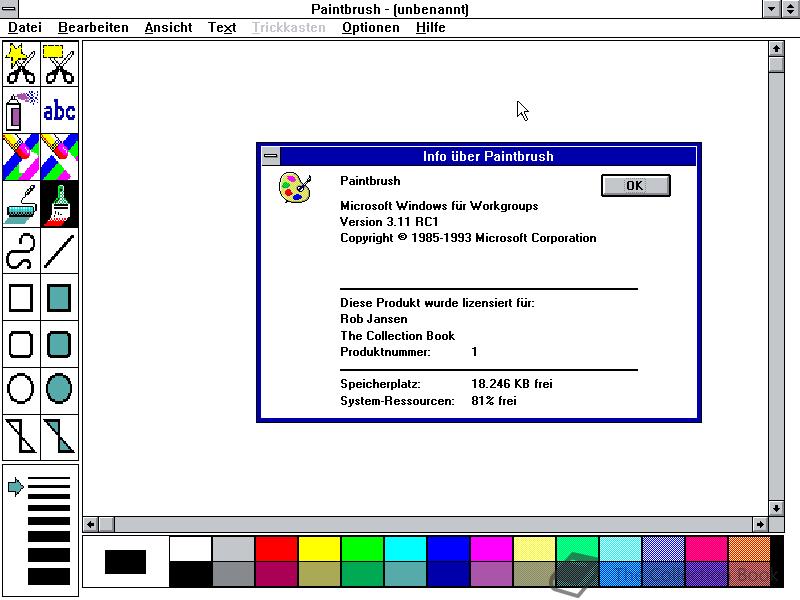Image resolution: width=800 pixels, height=600 pixels.
Task: Select the filled Box tool
Action: [x=58, y=297]
